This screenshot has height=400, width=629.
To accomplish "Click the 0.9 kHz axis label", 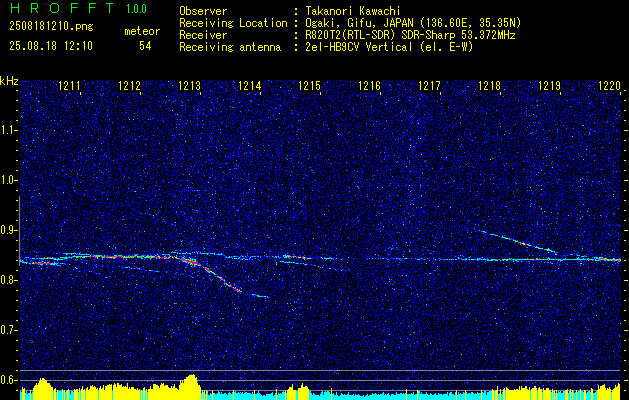I will point(9,230).
